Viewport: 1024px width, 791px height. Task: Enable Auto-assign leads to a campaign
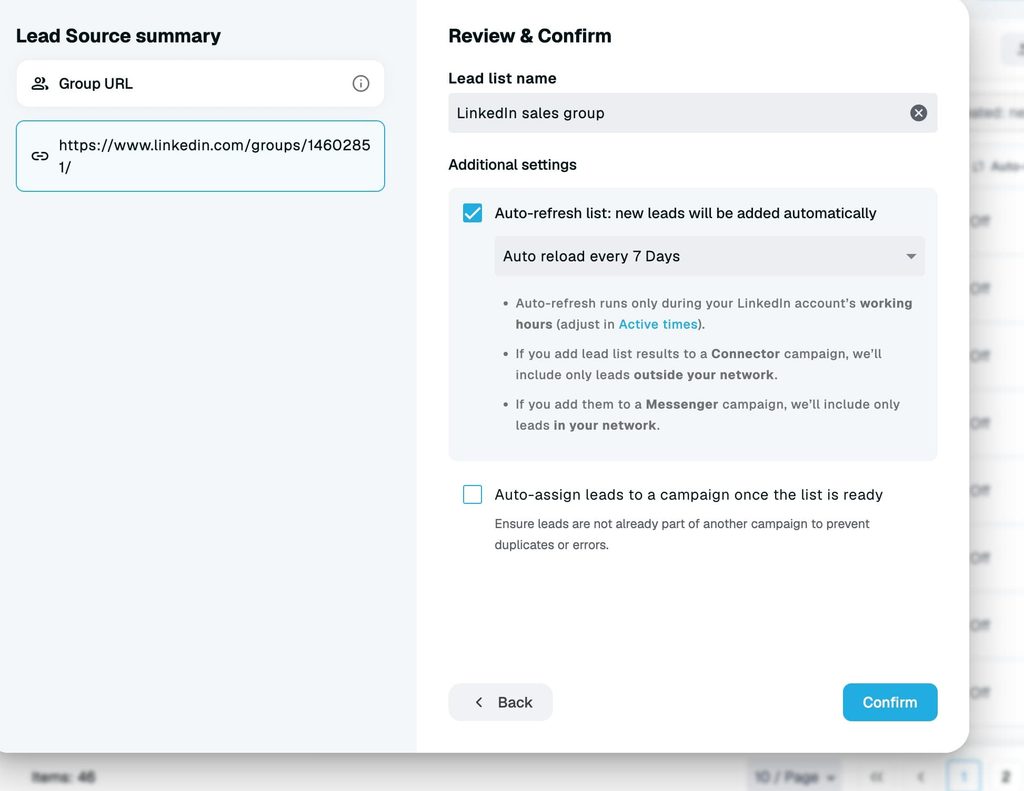coord(472,494)
